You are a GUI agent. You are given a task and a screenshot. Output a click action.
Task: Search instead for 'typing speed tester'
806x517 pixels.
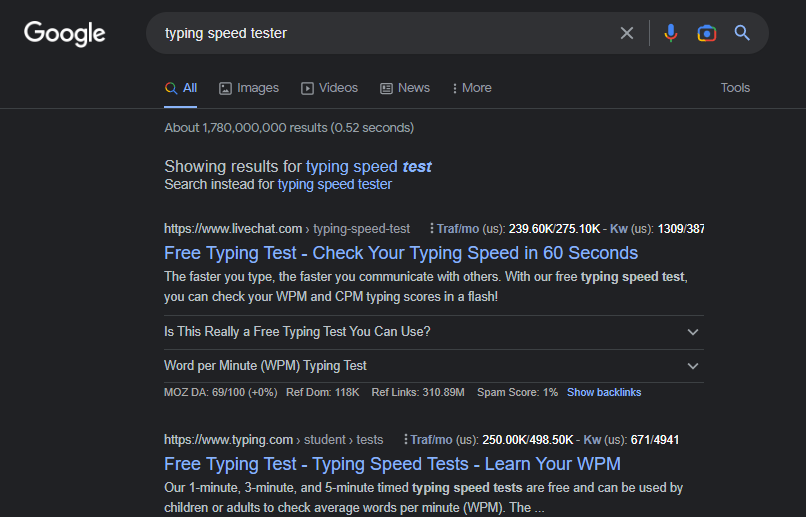(335, 184)
